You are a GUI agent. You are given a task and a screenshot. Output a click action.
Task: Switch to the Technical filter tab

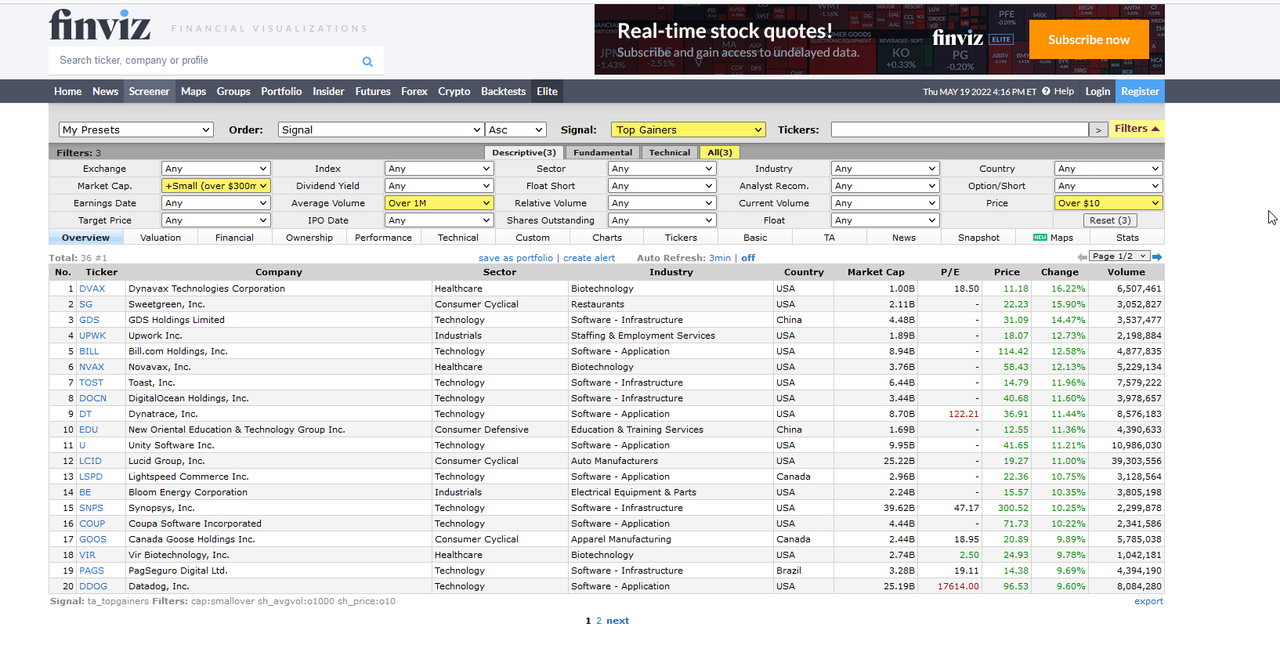[670, 153]
